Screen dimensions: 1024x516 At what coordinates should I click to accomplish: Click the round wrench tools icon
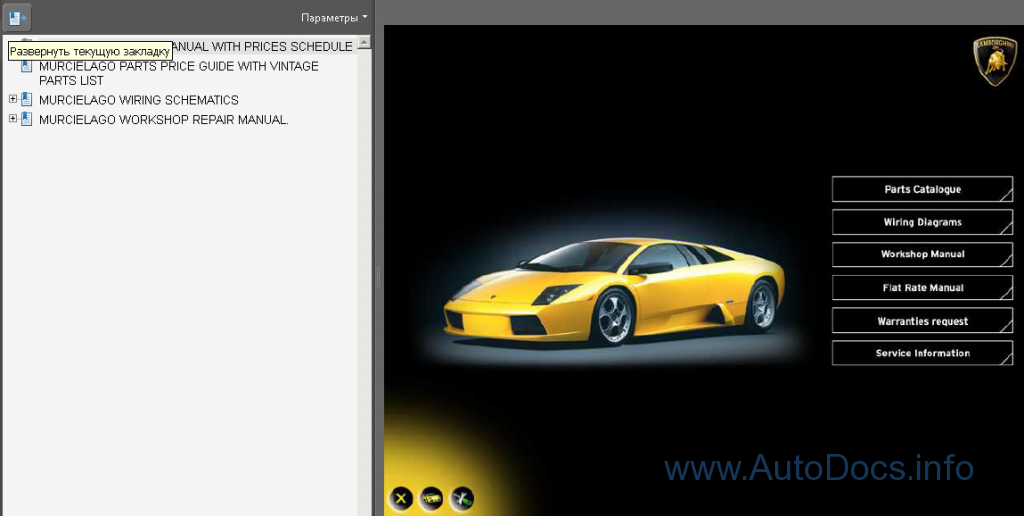pyautogui.click(x=462, y=499)
